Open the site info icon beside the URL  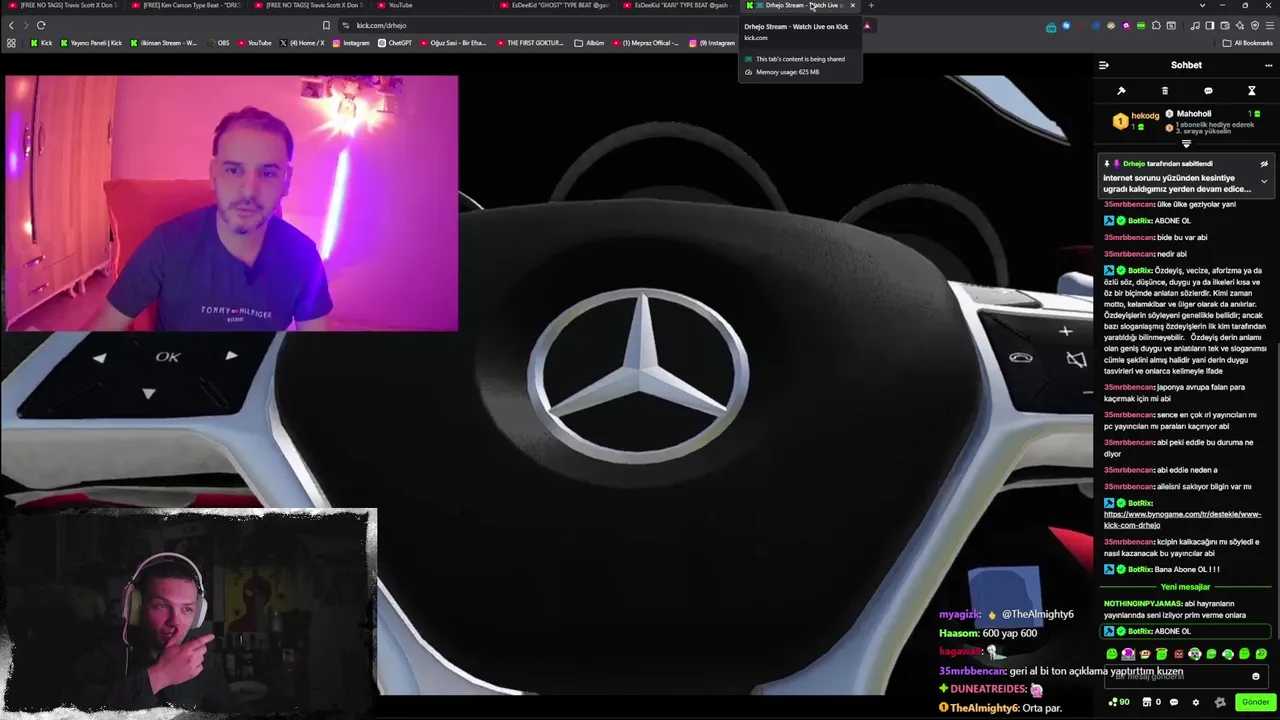pos(346,25)
